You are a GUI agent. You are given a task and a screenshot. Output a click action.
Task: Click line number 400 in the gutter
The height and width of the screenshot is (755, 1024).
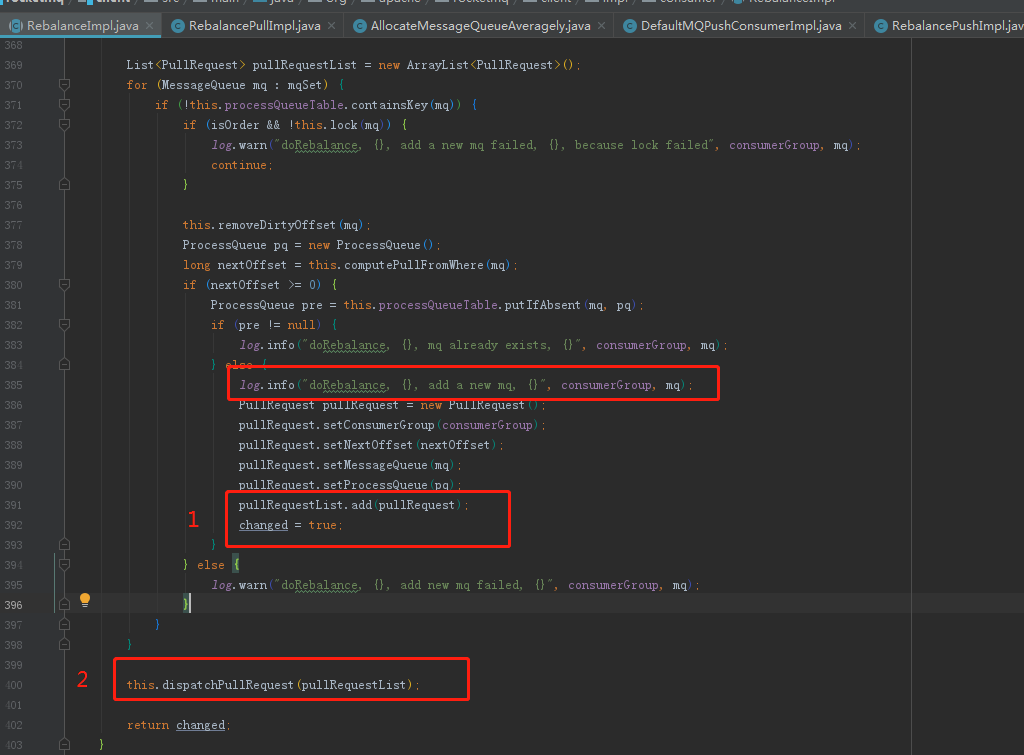[13, 684]
